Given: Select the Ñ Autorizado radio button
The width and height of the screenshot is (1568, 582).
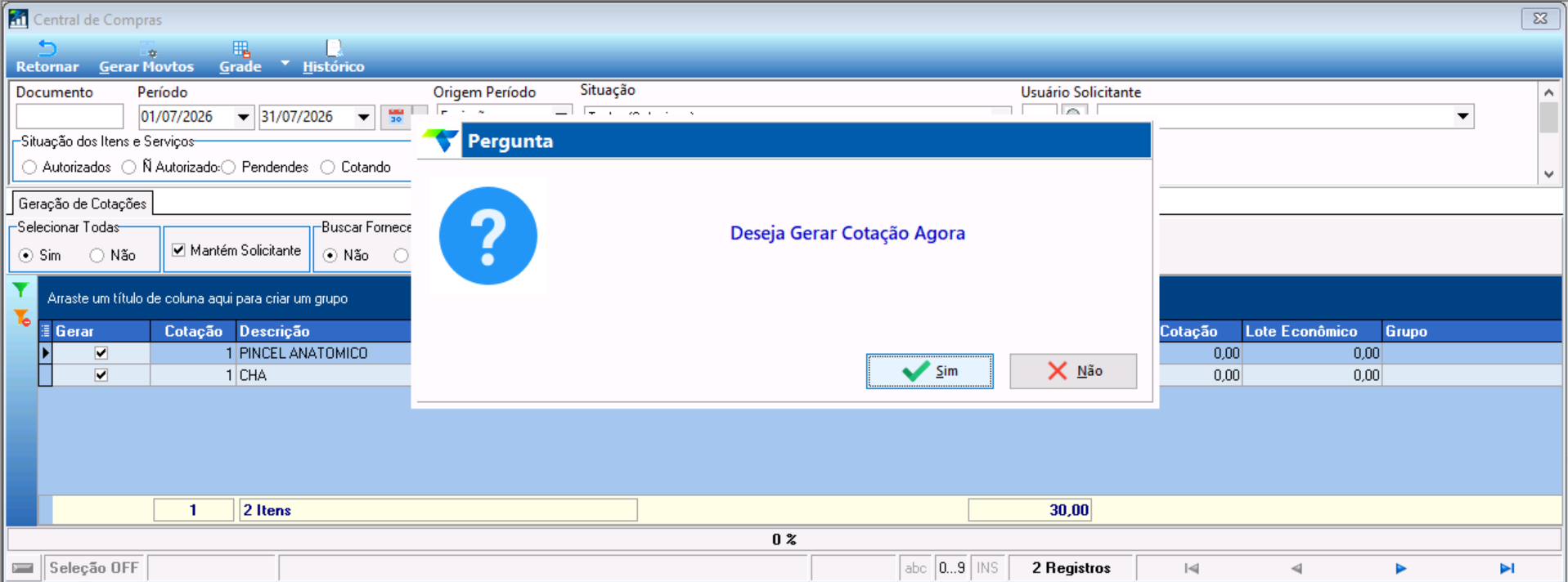Looking at the screenshot, I should click(128, 167).
